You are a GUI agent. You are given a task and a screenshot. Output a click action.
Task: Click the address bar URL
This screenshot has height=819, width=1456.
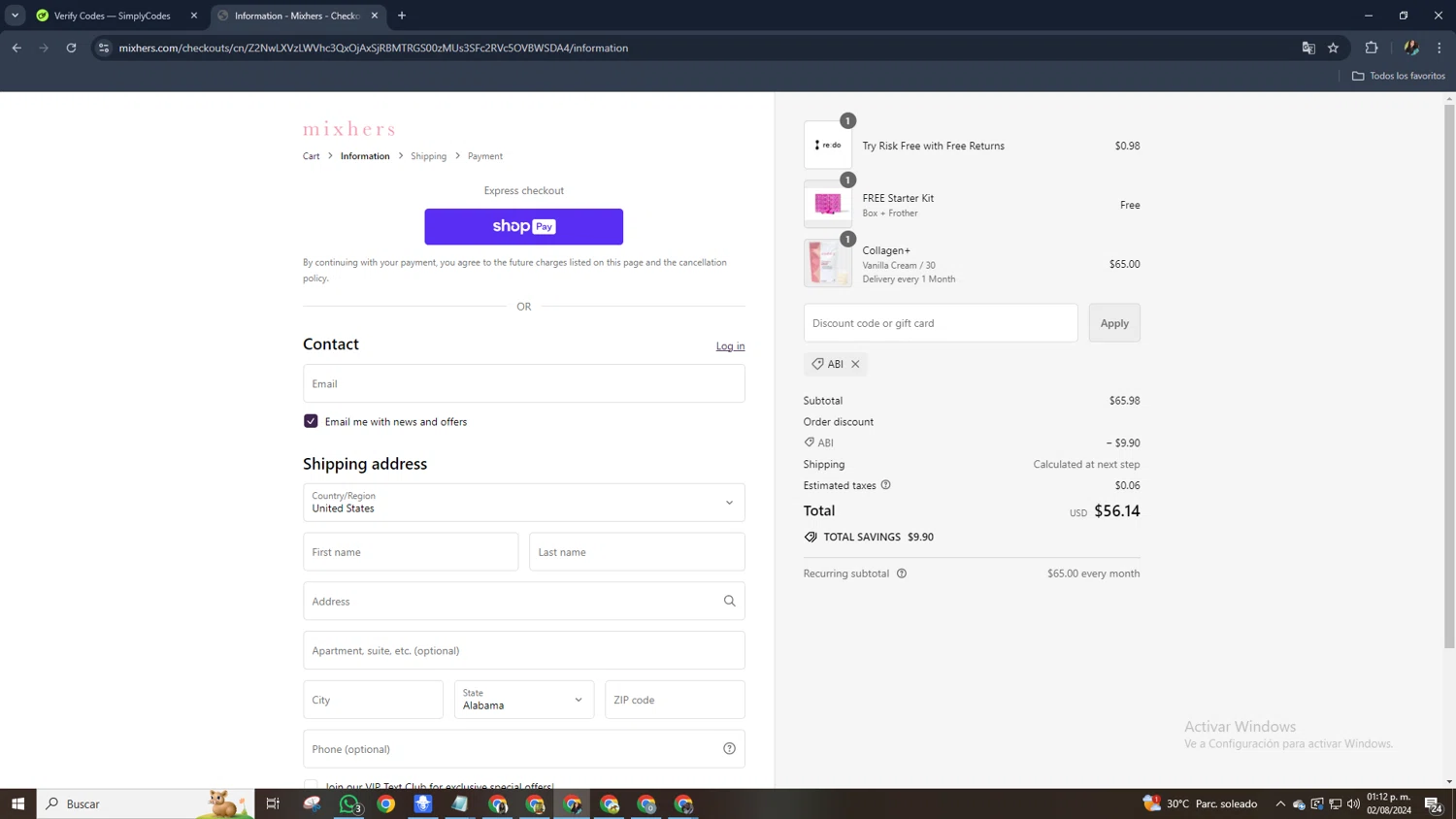374,48
